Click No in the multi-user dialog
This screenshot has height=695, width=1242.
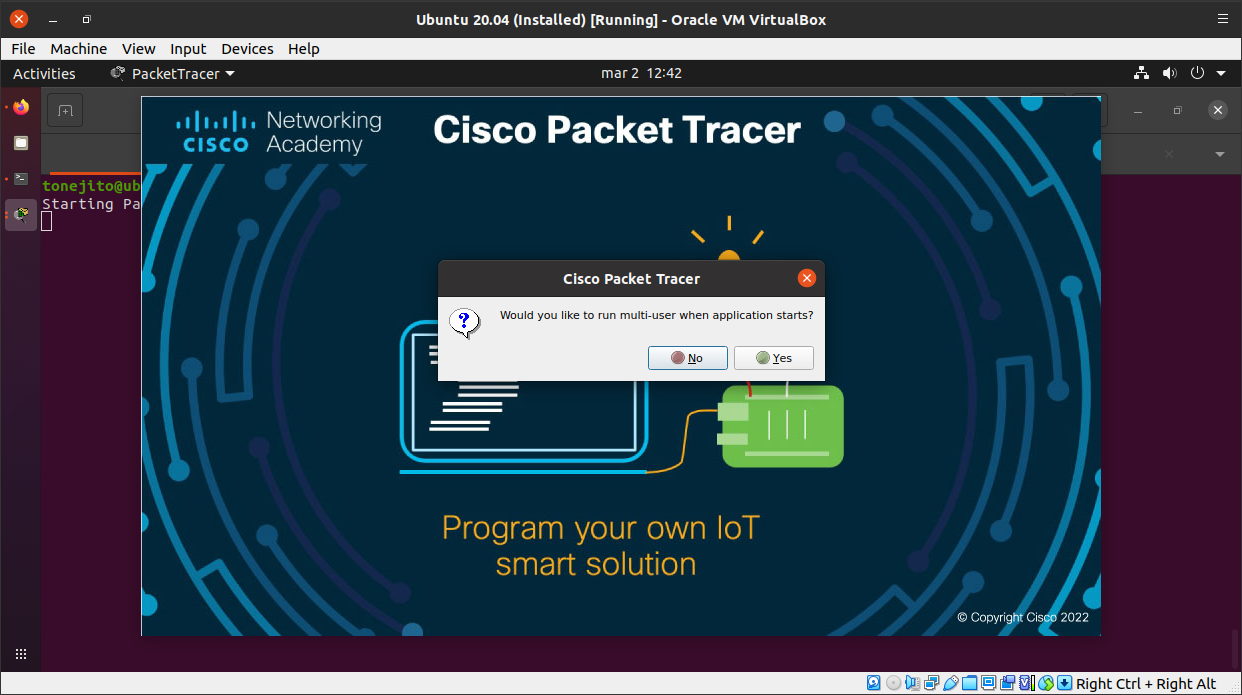[687, 358]
